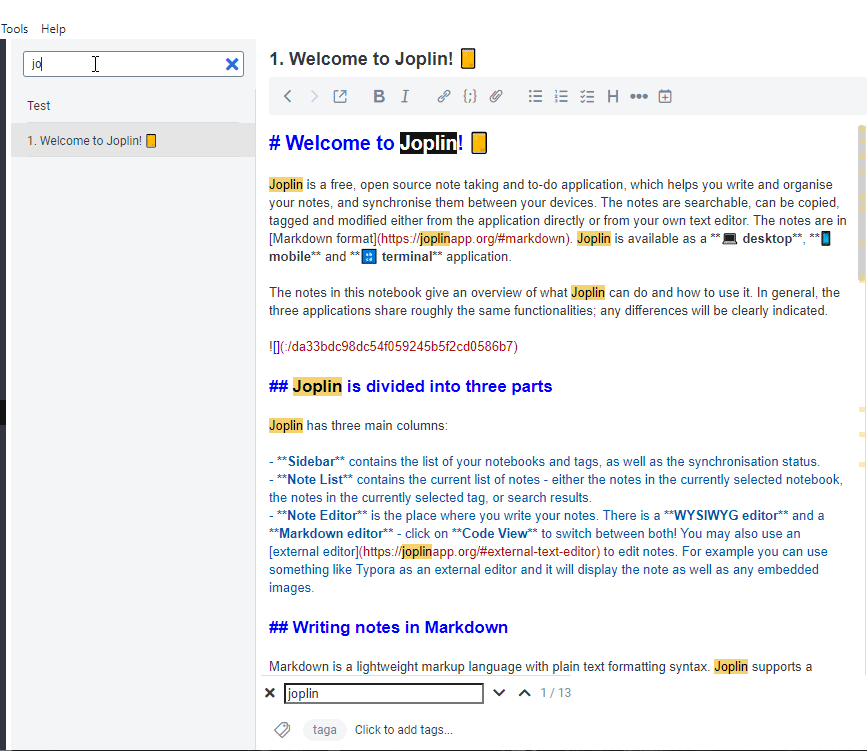Insert horizontal rule with ellipsis icon
This screenshot has width=867, height=751.
point(639,96)
